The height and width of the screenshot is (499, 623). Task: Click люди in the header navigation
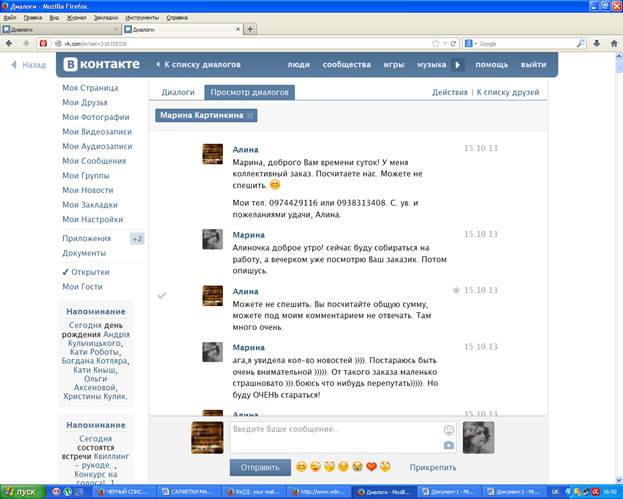tap(298, 64)
